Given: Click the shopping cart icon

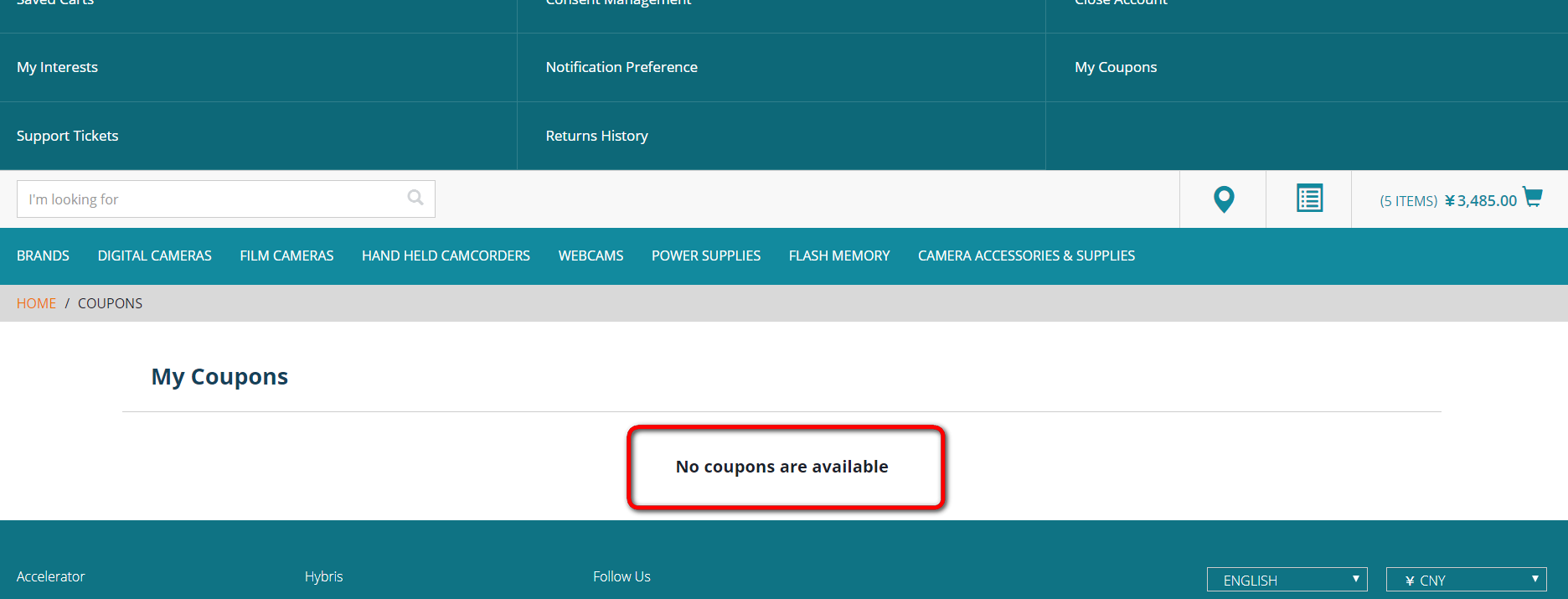Looking at the screenshot, I should click(1533, 197).
